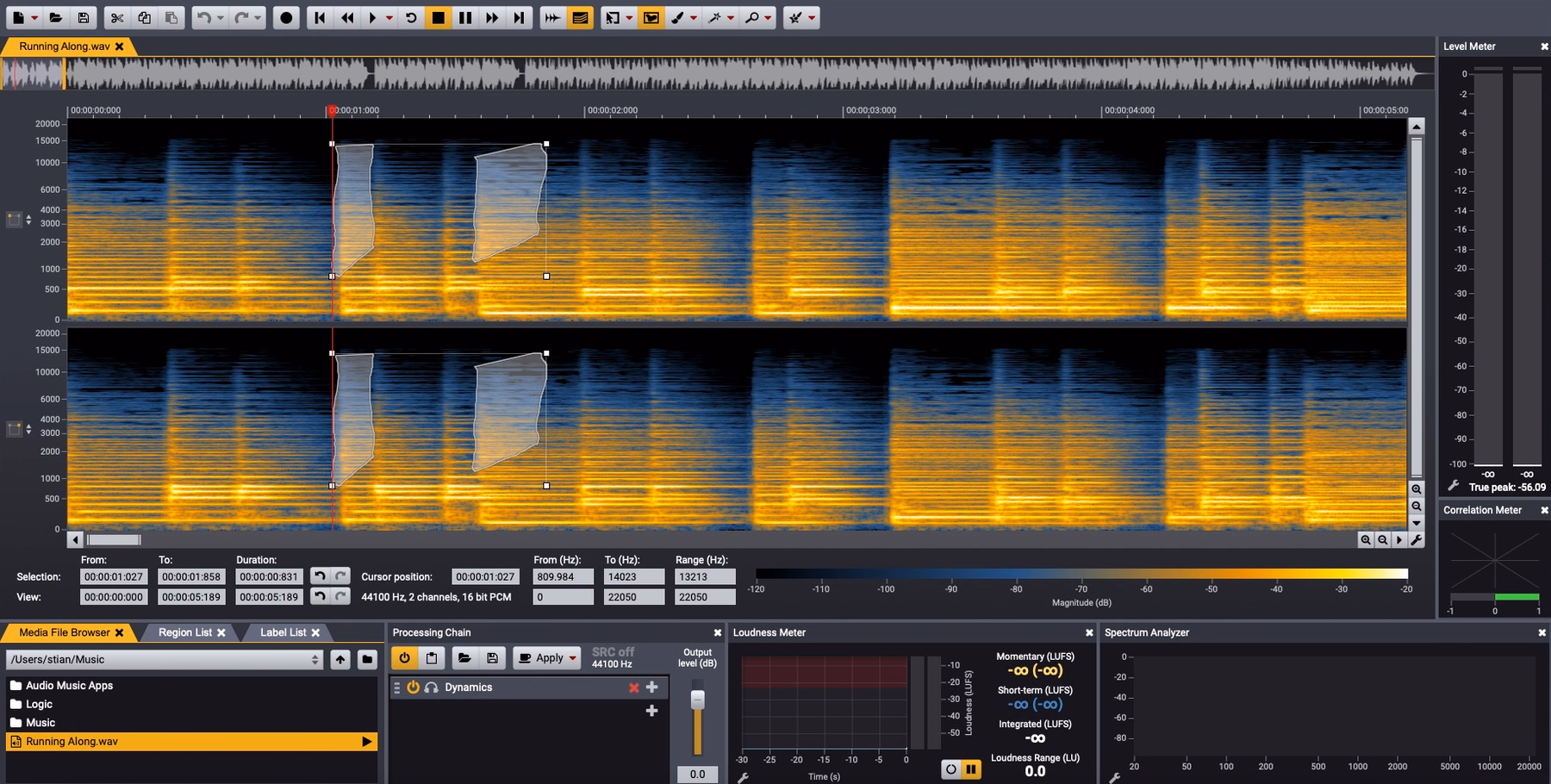Click the retouch tool at toolbar end

tap(796, 17)
